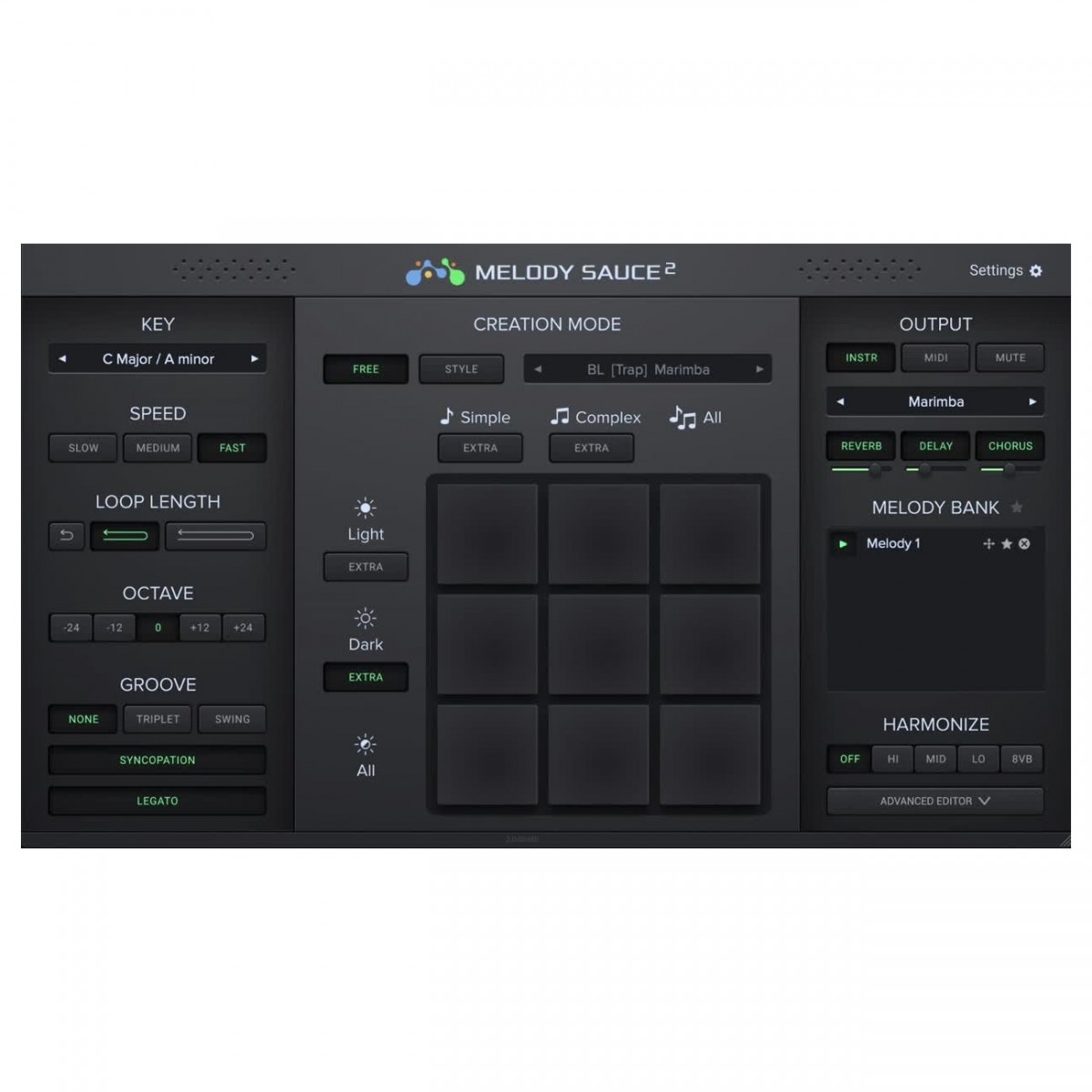Click the center pad in the grid
The image size is (1092, 1092).
coord(598,644)
